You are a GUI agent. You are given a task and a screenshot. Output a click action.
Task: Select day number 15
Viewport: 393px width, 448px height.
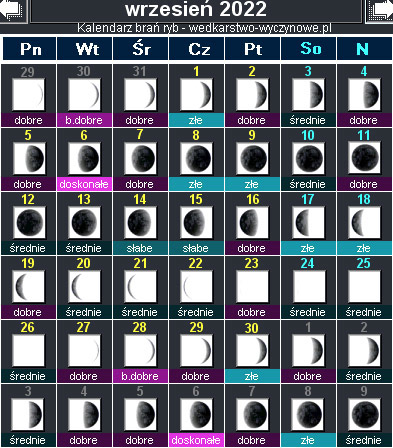[x=196, y=199]
